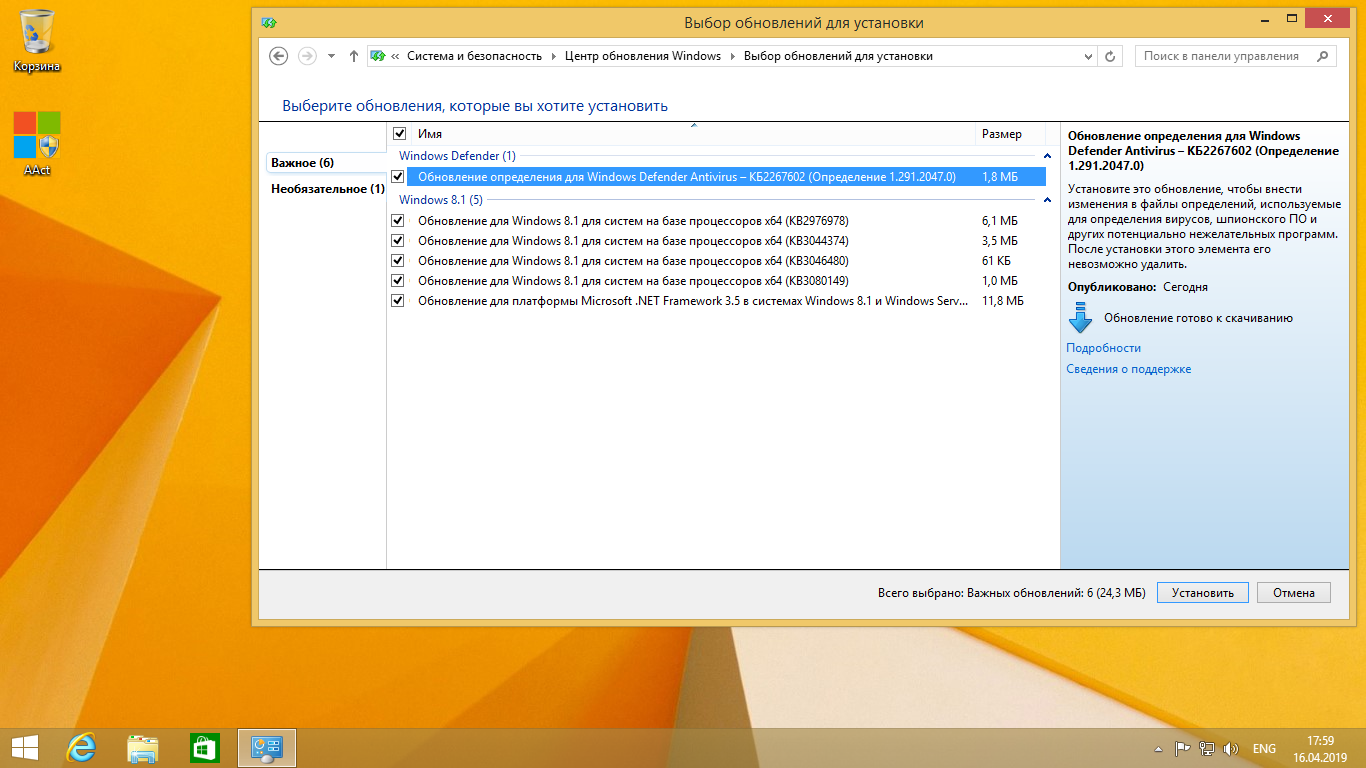Click the blue download arrow icon
The image size is (1366, 768).
pyautogui.click(x=1081, y=318)
